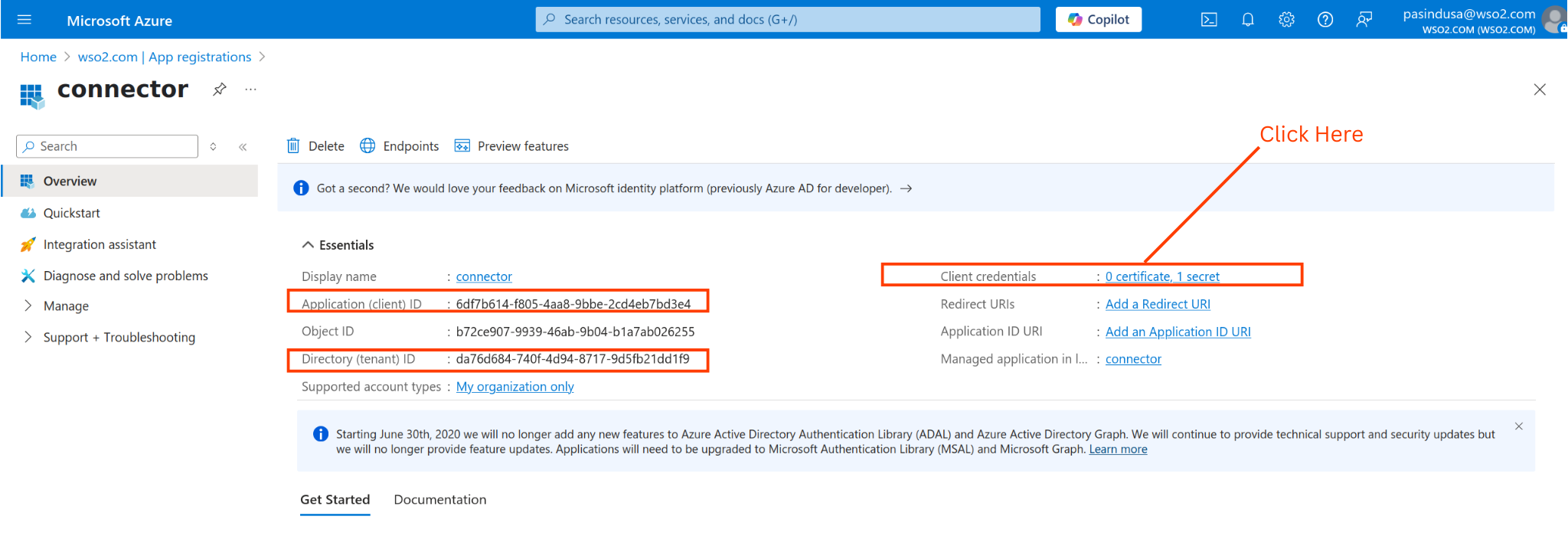This screenshot has width=1568, height=549.
Task: Open the feedback icon in header
Action: click(x=1364, y=20)
